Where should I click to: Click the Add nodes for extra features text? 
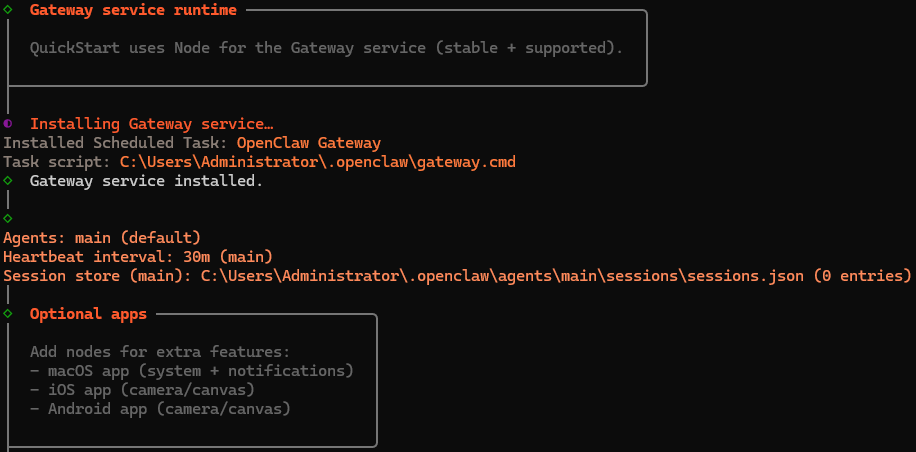pyautogui.click(x=160, y=352)
